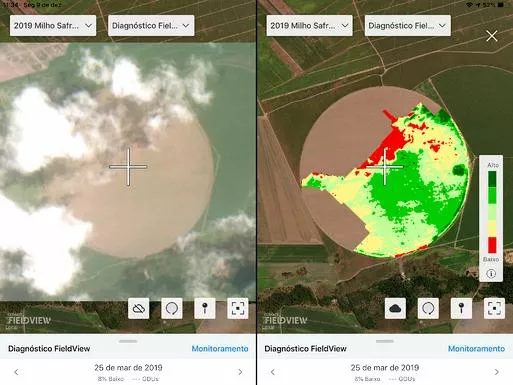Click crosshair on left cloudy map
This screenshot has width=513, height=385.
click(128, 166)
